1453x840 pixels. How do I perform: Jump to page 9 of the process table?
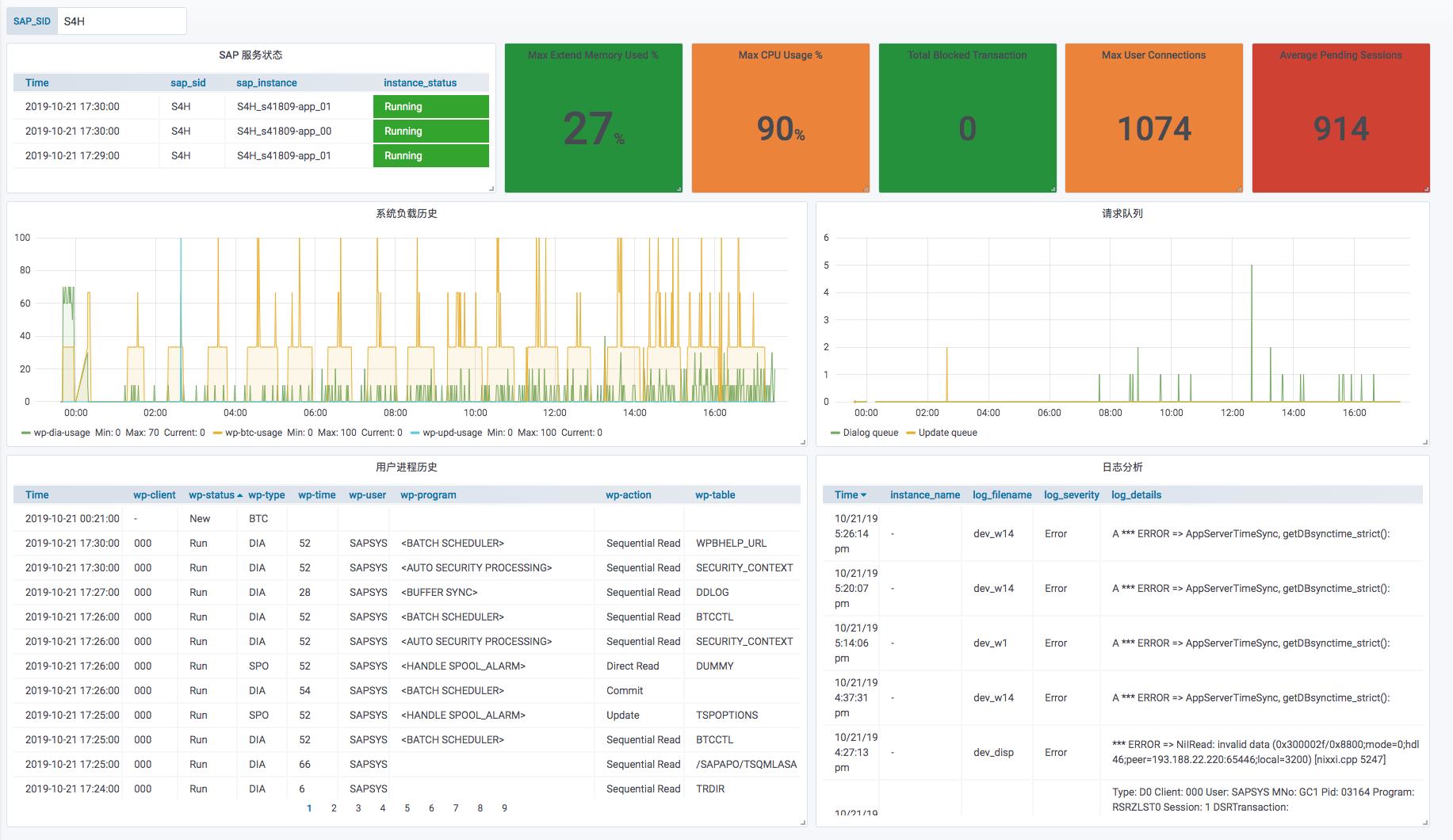click(504, 808)
